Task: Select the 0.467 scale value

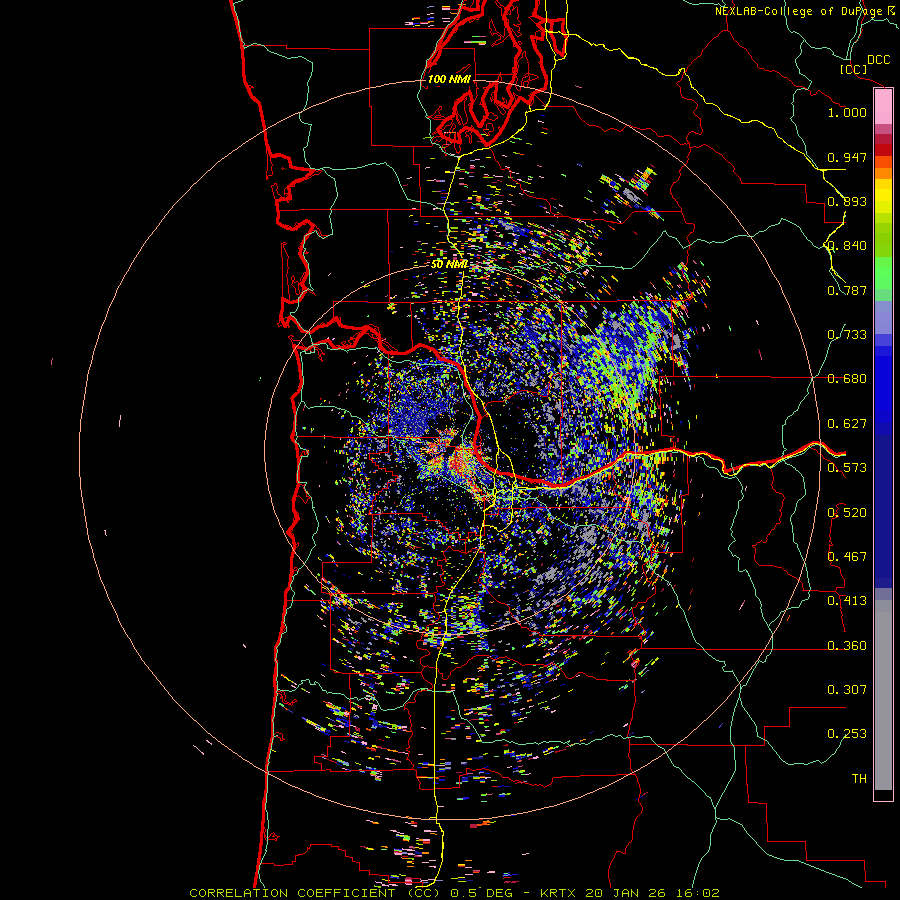Action: (x=847, y=557)
